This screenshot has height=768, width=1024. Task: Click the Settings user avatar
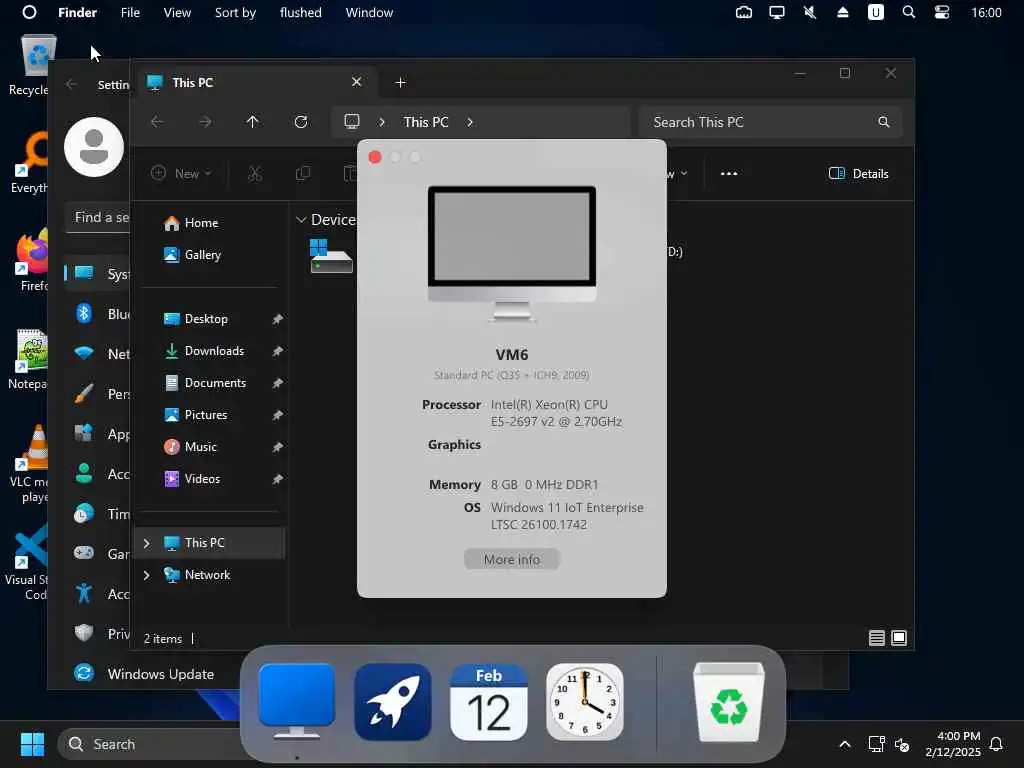94,147
